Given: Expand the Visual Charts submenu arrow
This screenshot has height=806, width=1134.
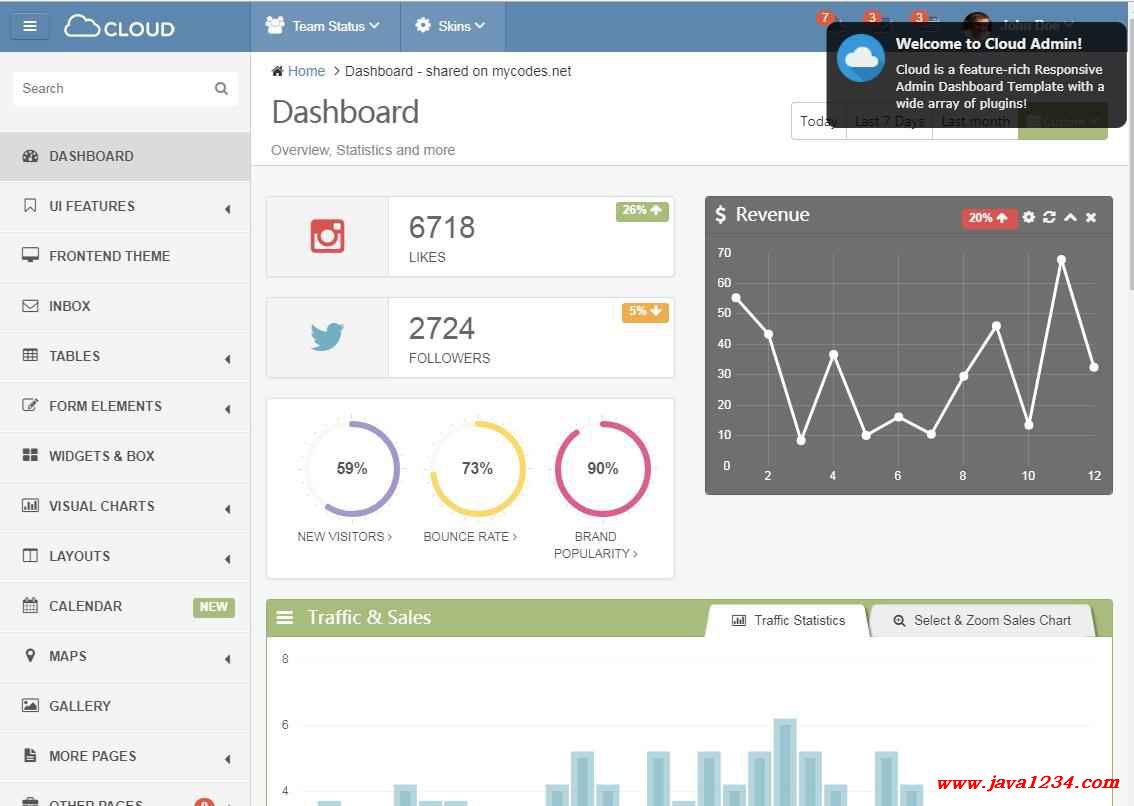Looking at the screenshot, I should (228, 509).
